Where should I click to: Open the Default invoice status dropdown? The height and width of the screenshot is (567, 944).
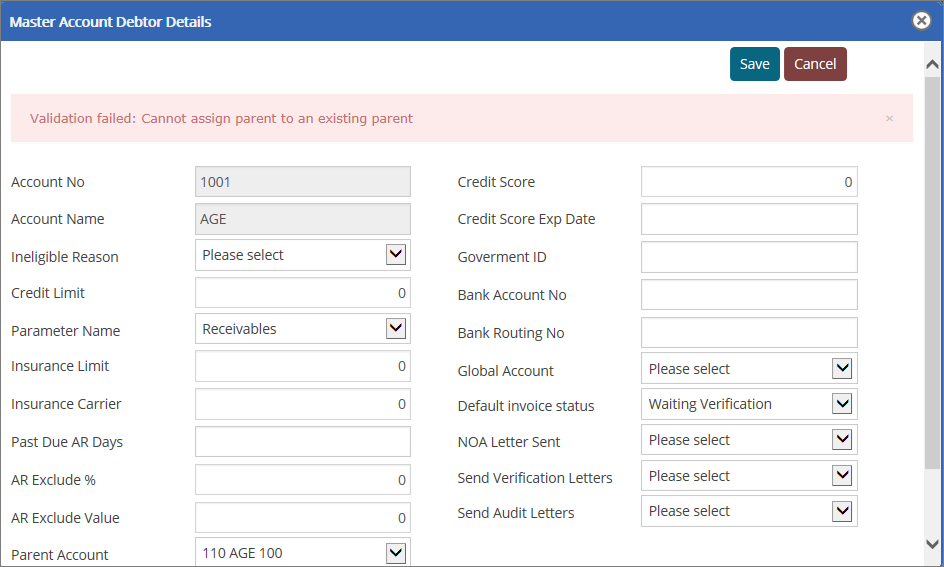pos(748,404)
